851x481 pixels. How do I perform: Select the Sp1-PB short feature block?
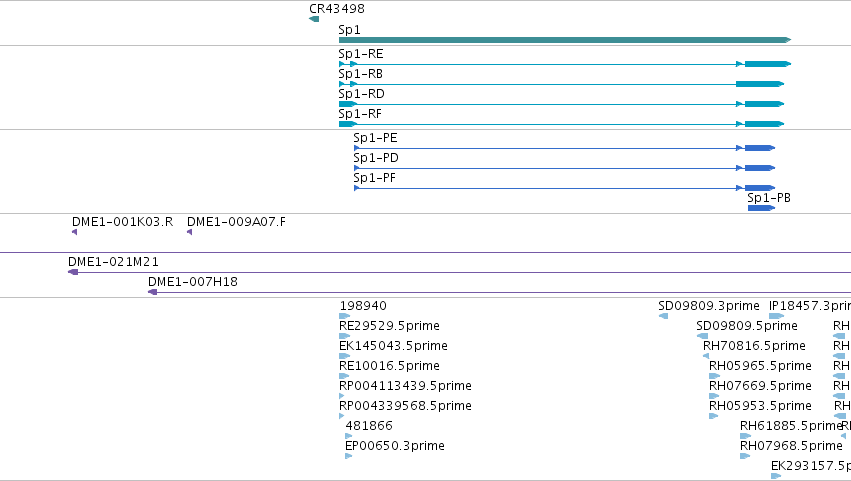[761, 208]
